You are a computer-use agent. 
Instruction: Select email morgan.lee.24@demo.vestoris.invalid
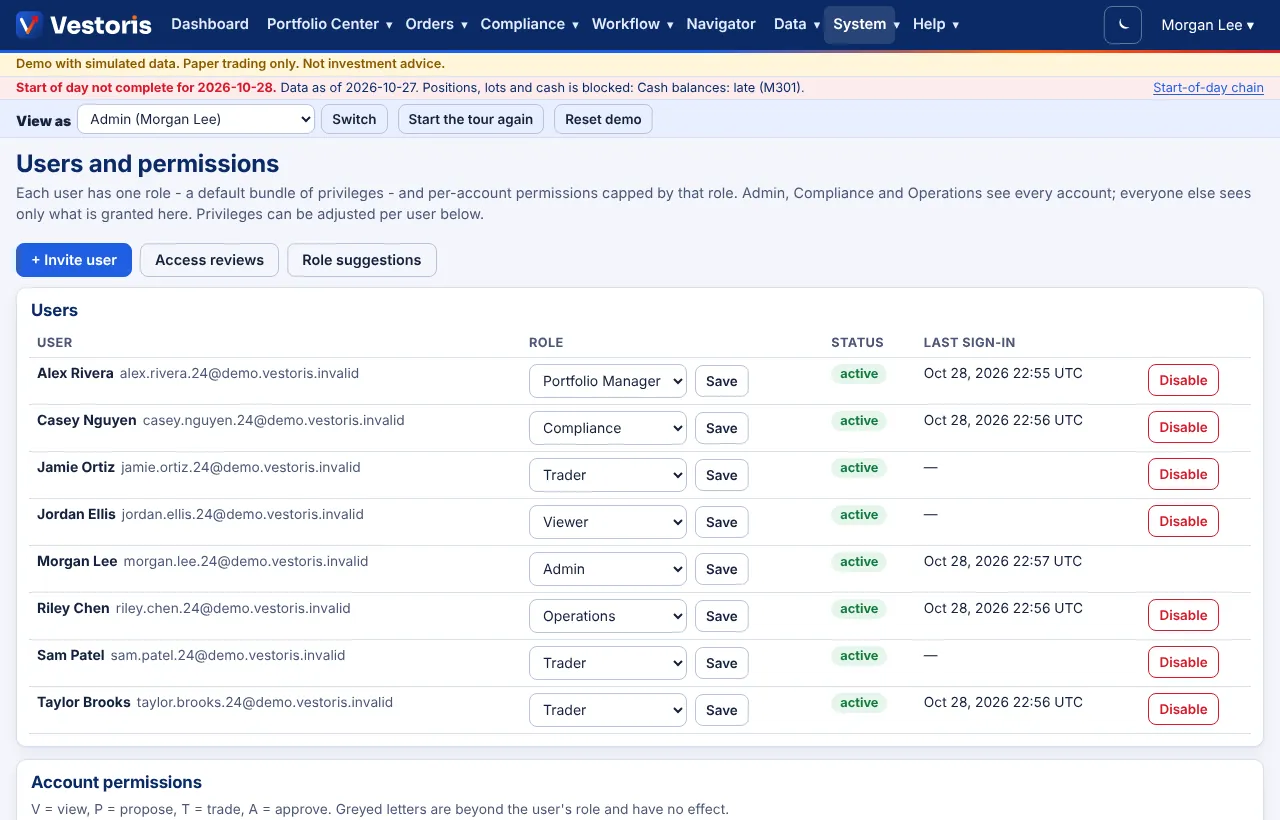click(246, 561)
